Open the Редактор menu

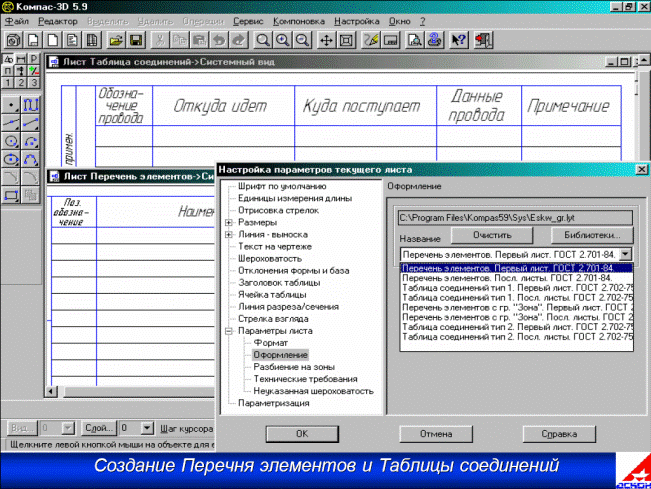58,21
